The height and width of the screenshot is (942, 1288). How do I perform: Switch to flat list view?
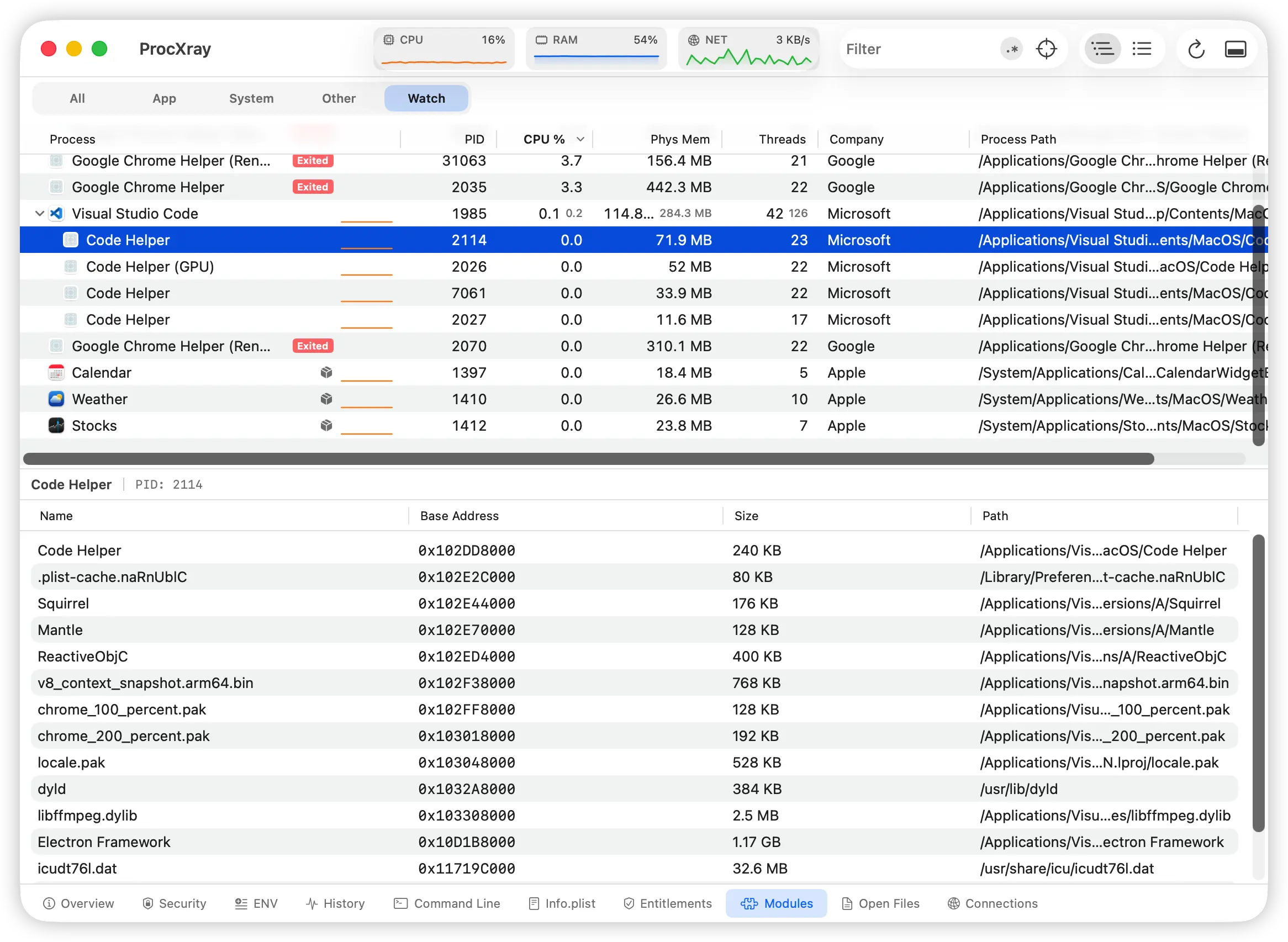point(1142,49)
